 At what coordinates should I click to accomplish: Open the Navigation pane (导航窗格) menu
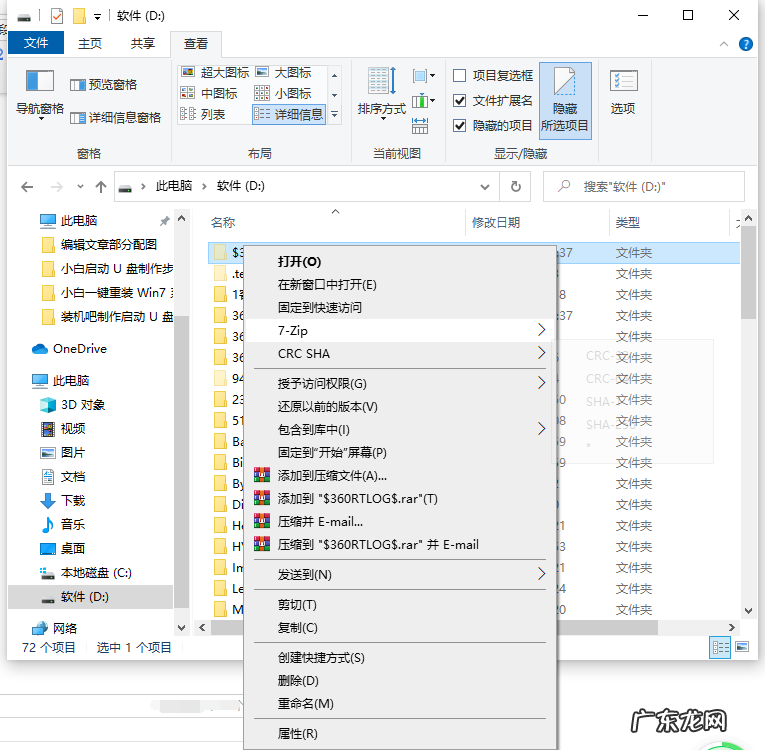point(40,93)
